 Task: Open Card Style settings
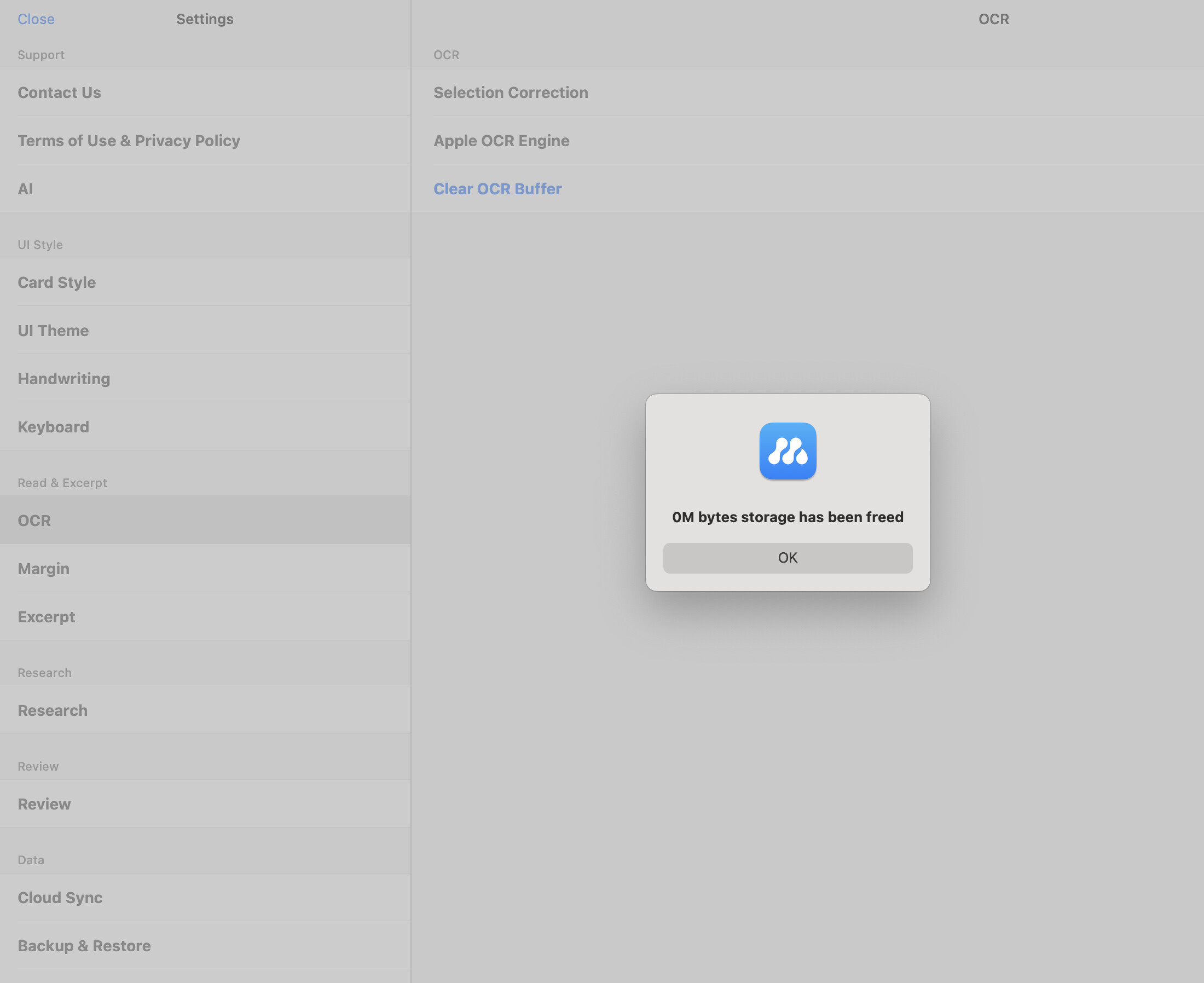pyautogui.click(x=56, y=282)
